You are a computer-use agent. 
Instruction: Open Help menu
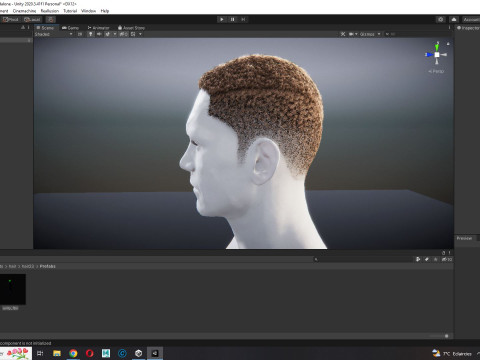[x=105, y=11]
